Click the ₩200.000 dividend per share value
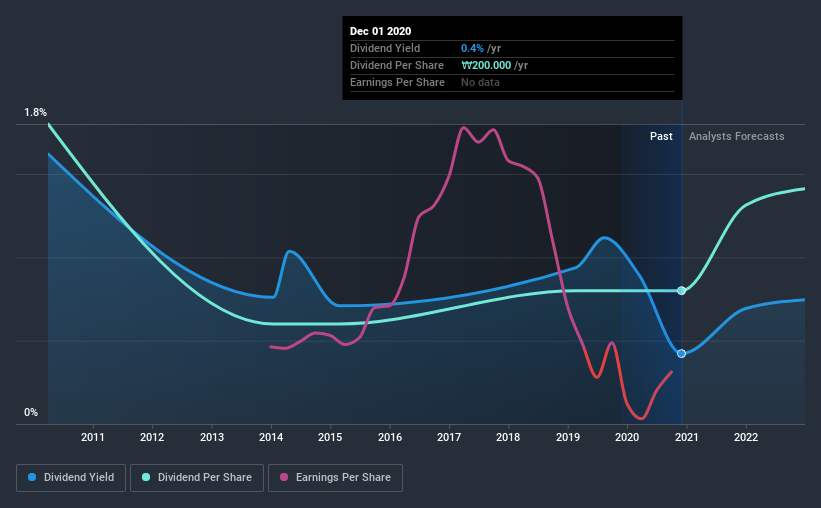The image size is (821, 508). click(x=486, y=65)
